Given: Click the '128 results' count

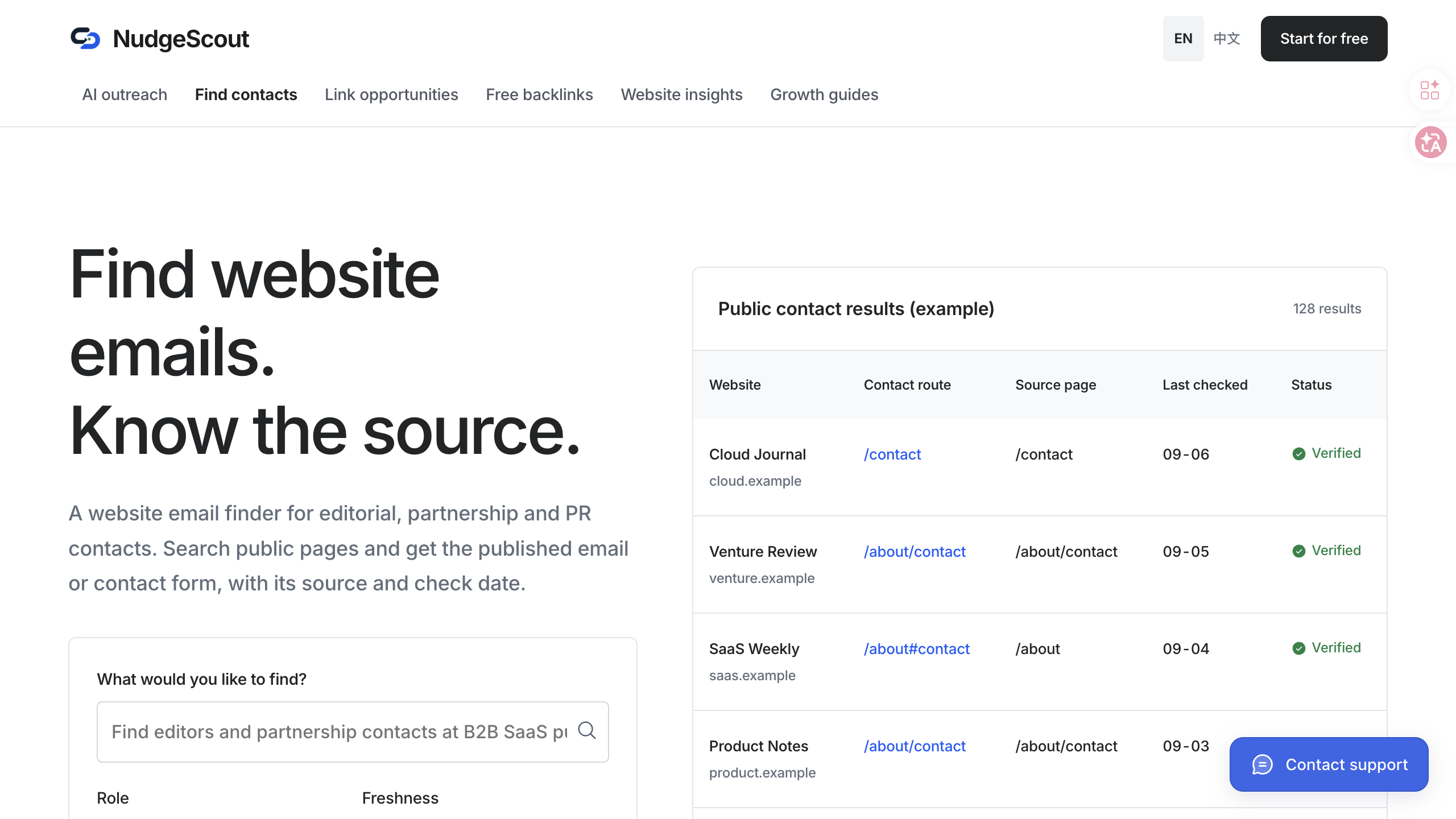Looking at the screenshot, I should tap(1327, 309).
